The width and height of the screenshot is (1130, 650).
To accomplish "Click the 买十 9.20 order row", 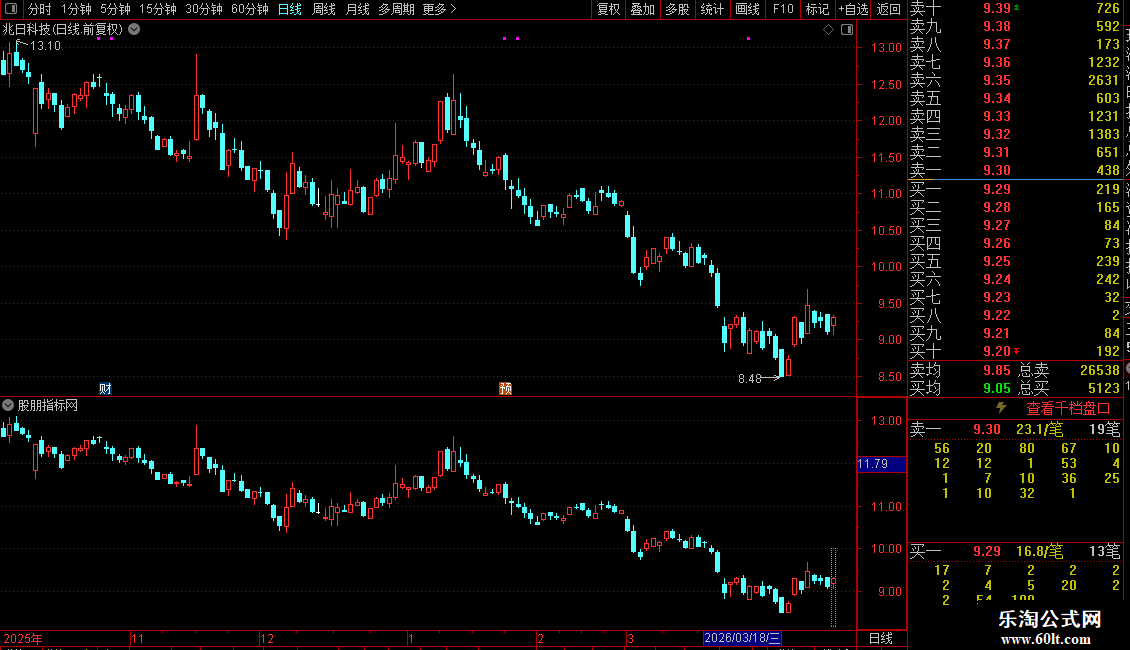I will click(1015, 351).
